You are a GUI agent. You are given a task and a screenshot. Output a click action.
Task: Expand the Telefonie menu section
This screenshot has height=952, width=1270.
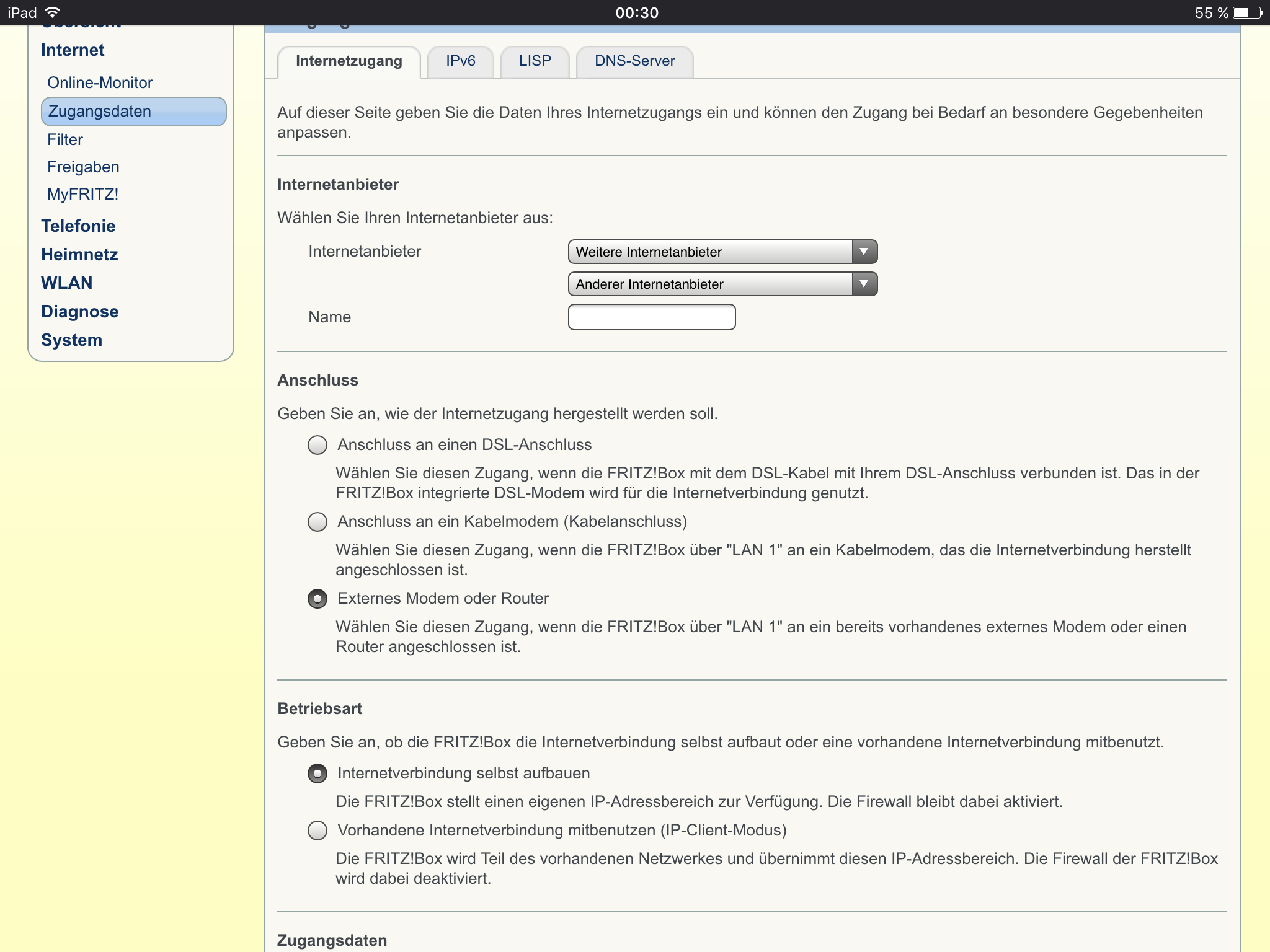(78, 226)
